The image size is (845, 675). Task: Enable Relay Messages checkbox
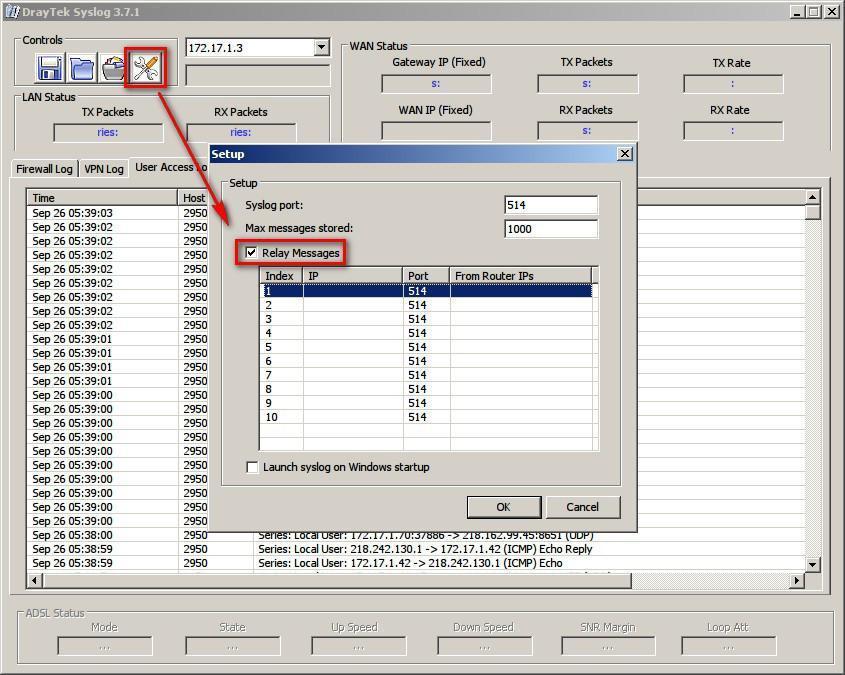tap(251, 253)
